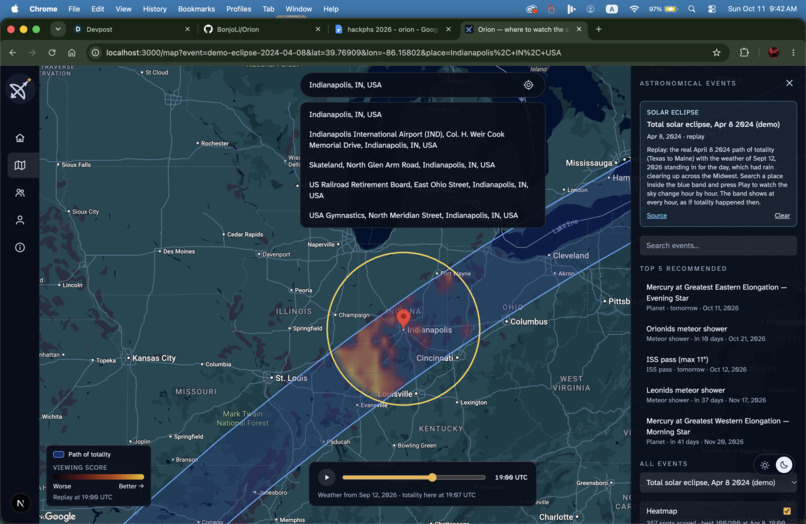Switch to dark mode moon icon
Screen dimensions: 806x524
point(784,465)
